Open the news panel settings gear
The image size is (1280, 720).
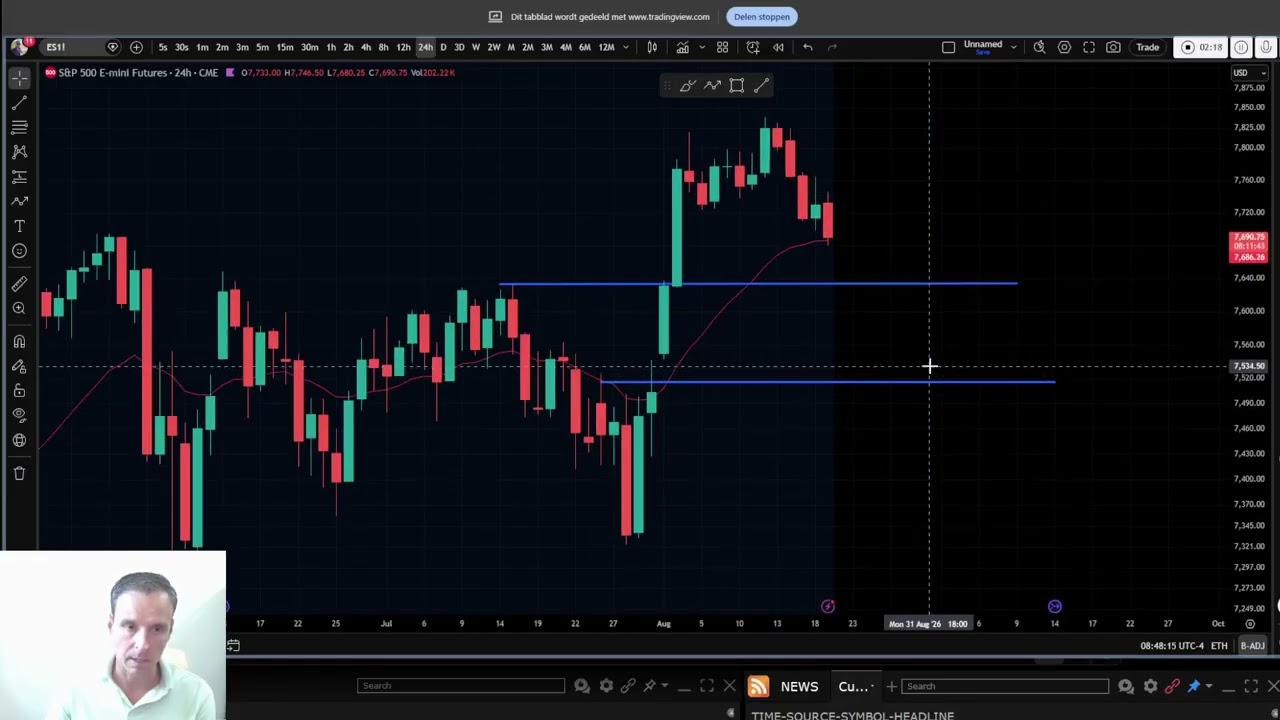click(x=1150, y=686)
